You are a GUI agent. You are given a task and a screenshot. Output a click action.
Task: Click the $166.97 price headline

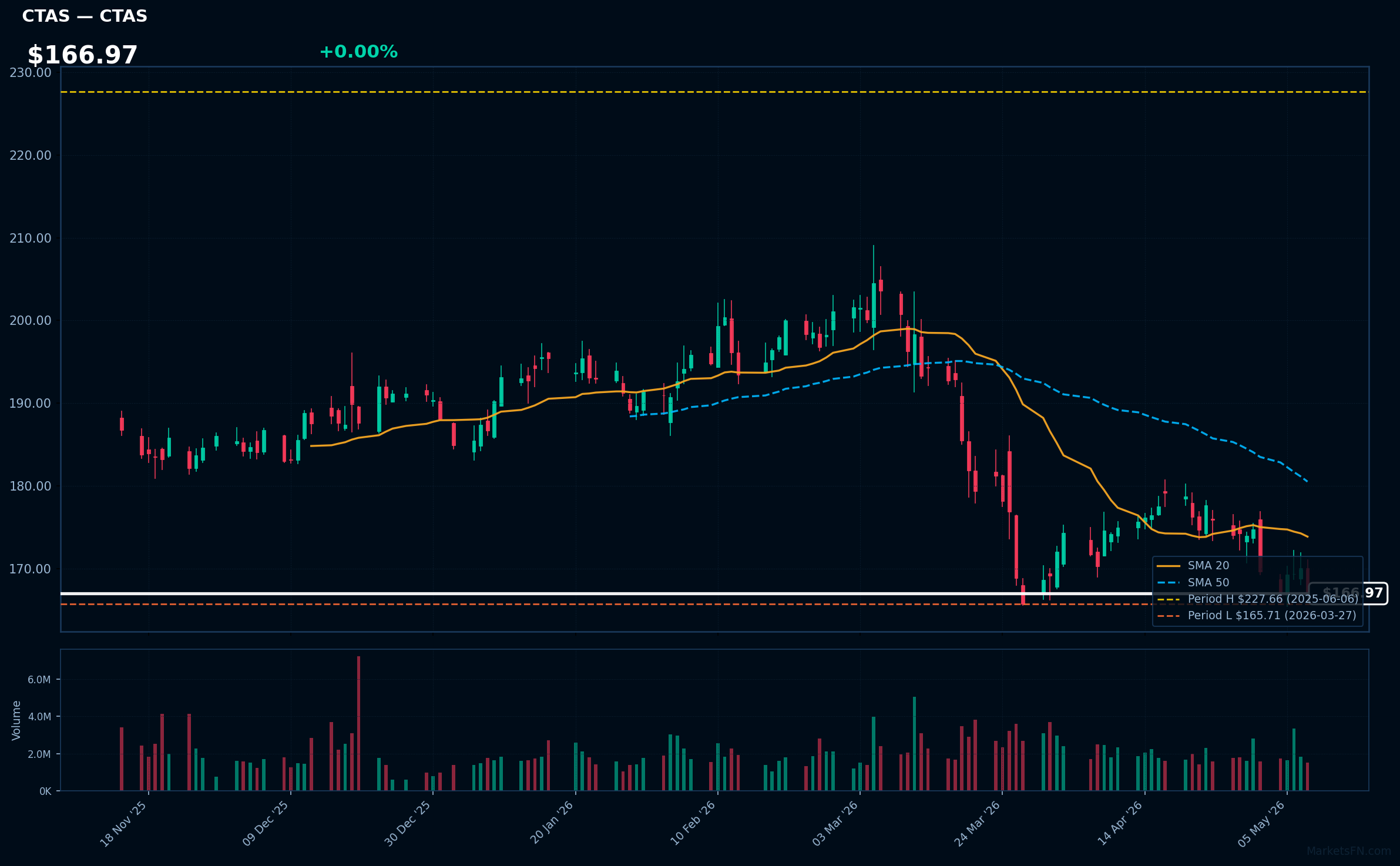82,55
